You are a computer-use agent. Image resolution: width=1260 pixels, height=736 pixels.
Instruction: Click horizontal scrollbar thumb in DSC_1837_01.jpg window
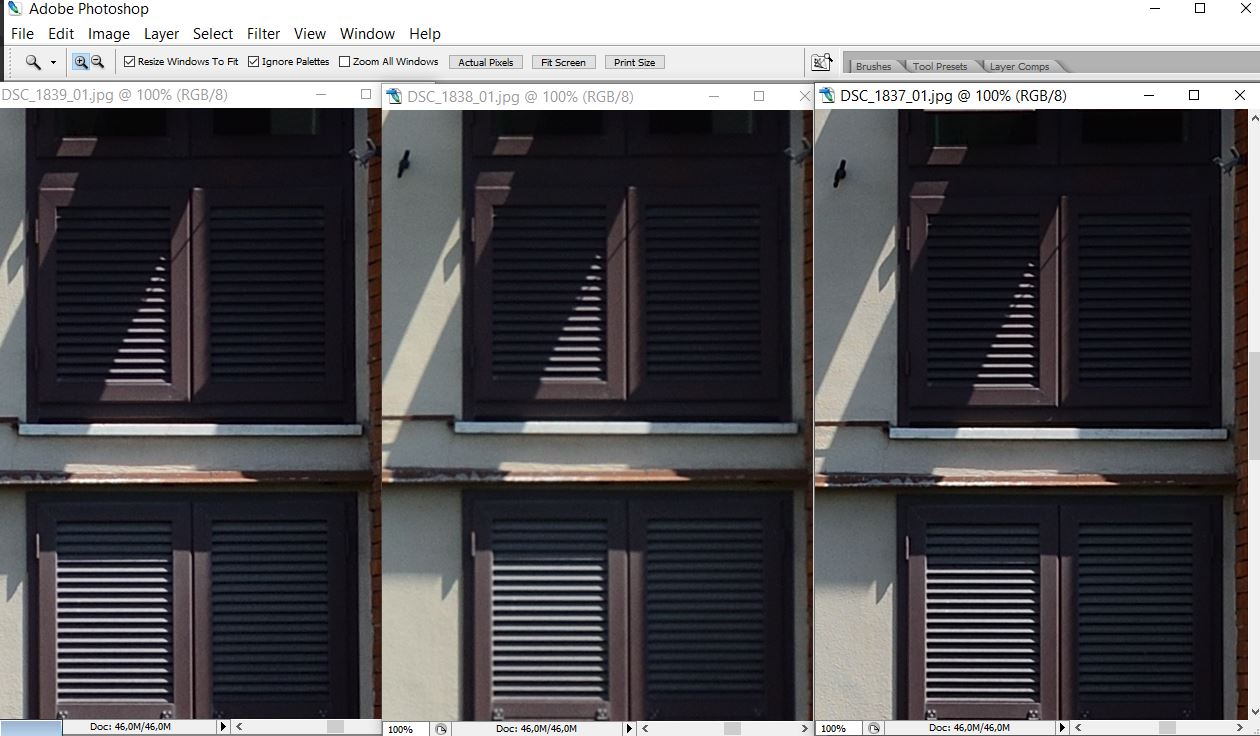(1165, 728)
